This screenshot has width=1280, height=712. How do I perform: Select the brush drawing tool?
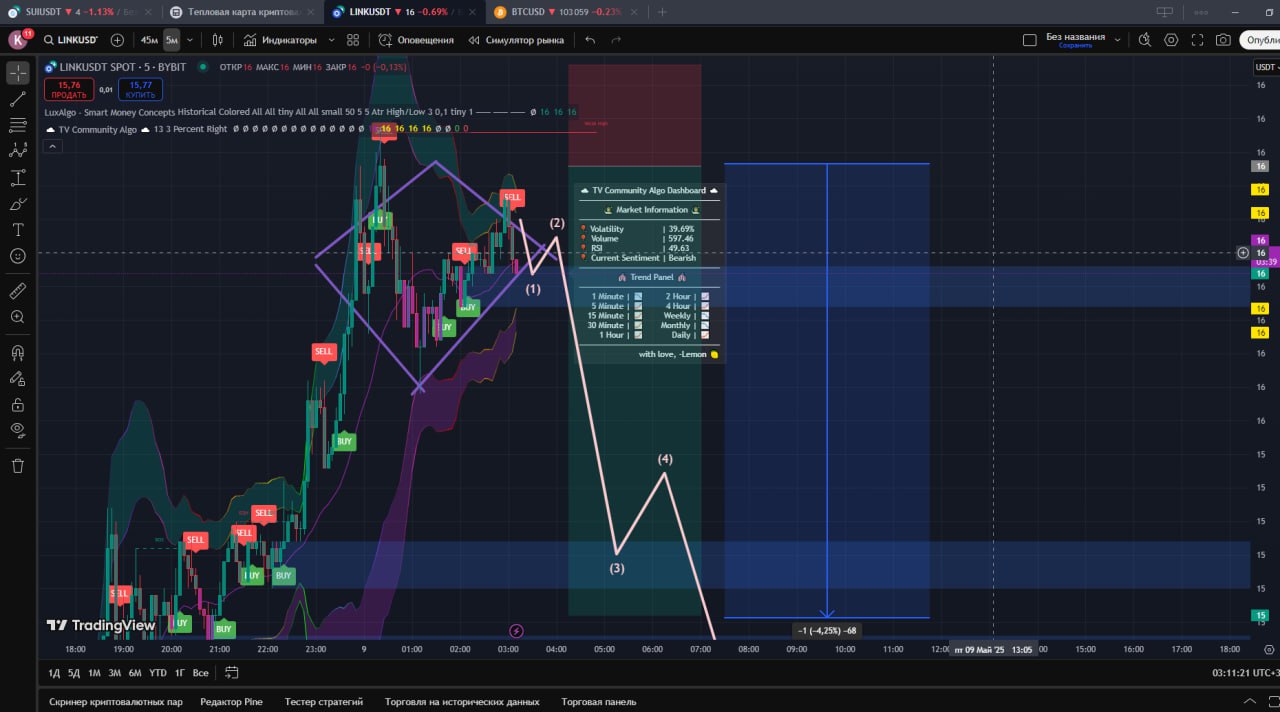coord(18,204)
